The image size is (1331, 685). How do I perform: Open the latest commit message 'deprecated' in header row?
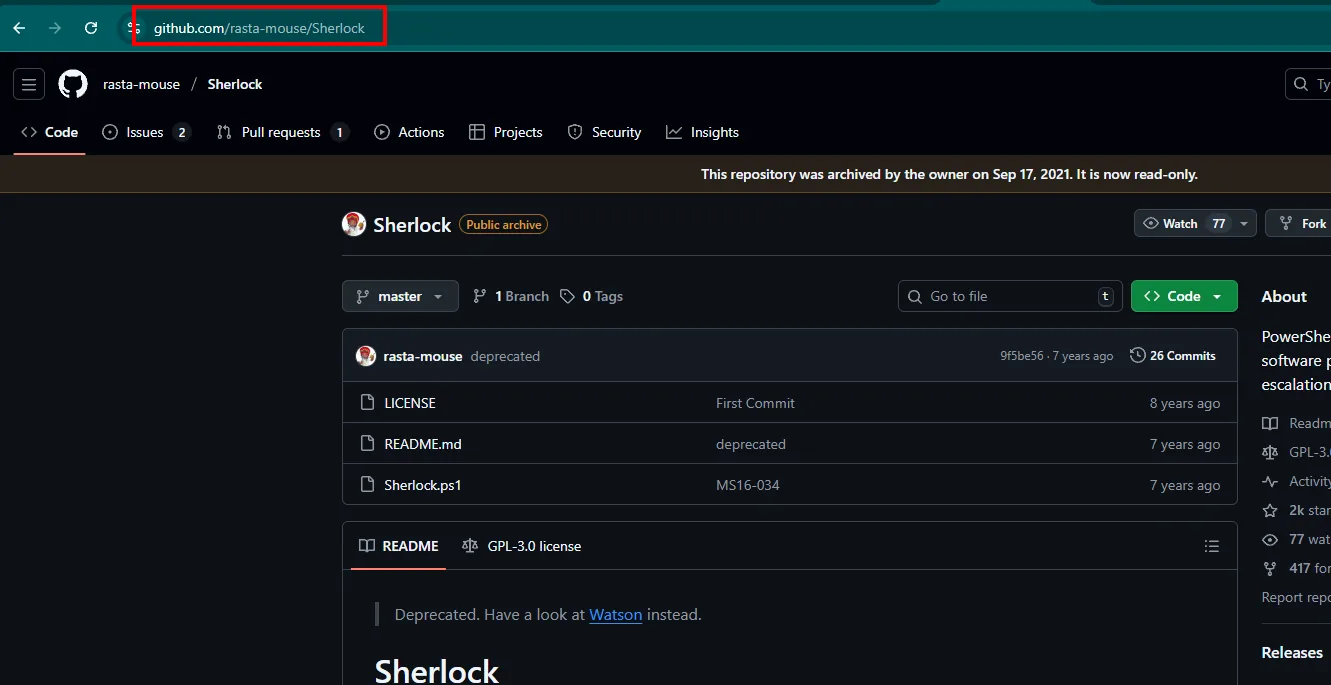tap(505, 356)
